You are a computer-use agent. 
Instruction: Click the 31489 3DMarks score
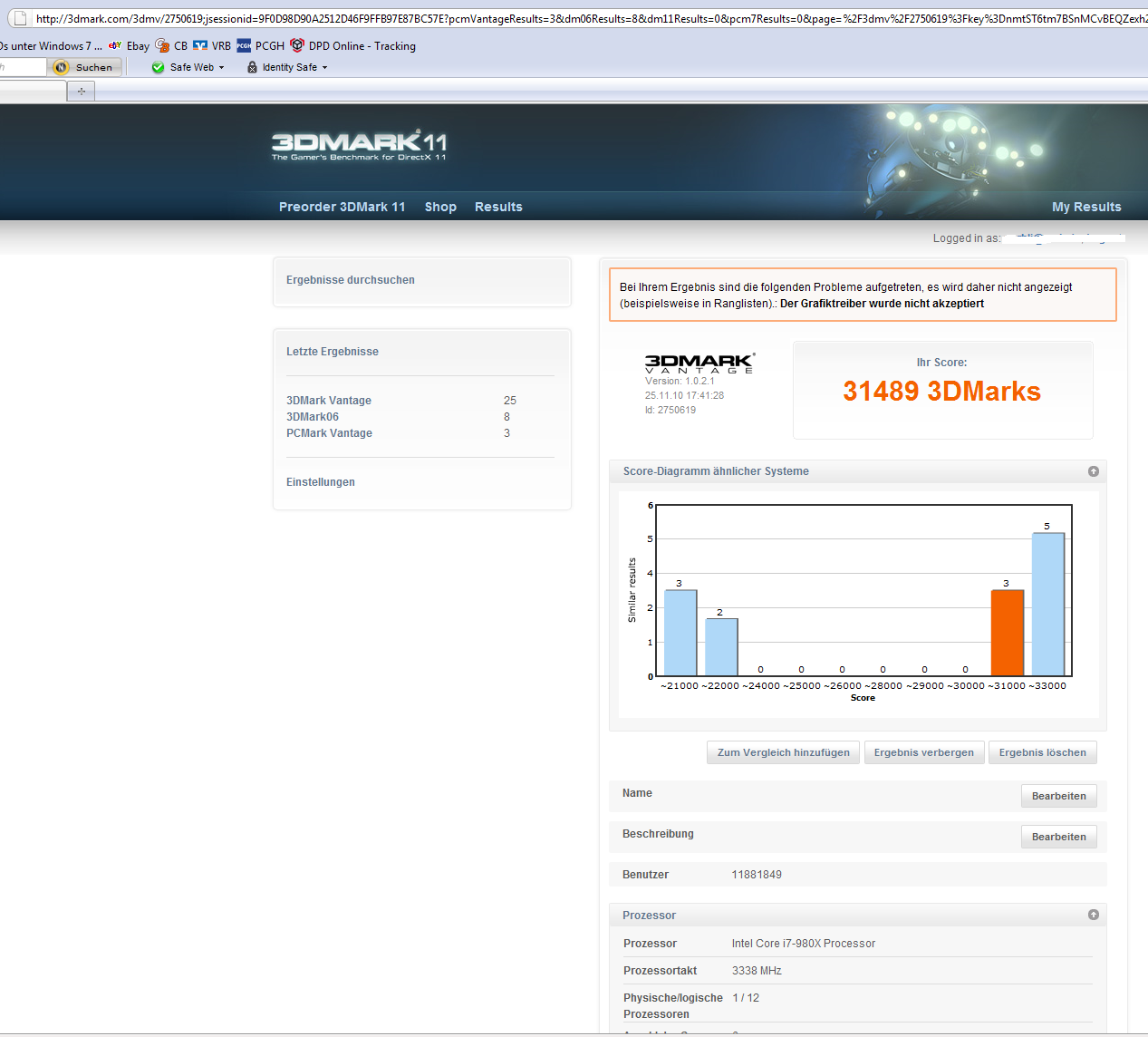pyautogui.click(x=941, y=391)
